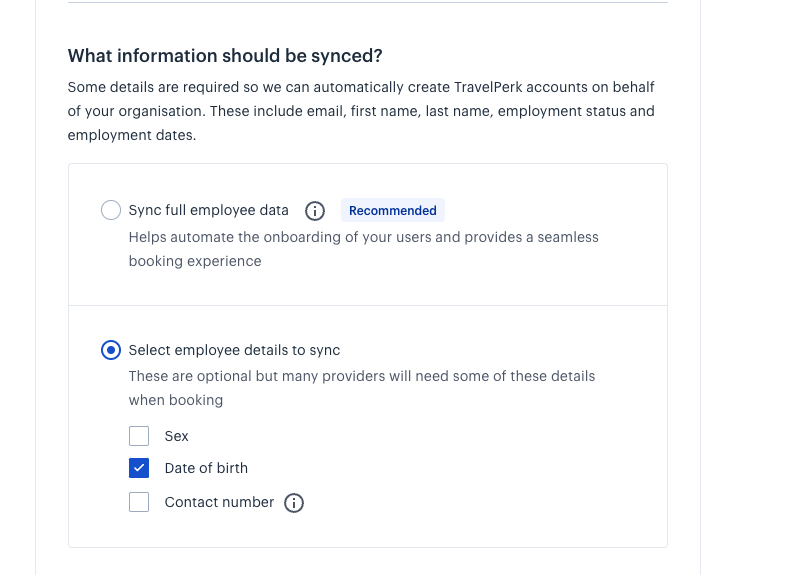Click the 'Sex' label text
This screenshot has height=575, width=792.
point(176,436)
